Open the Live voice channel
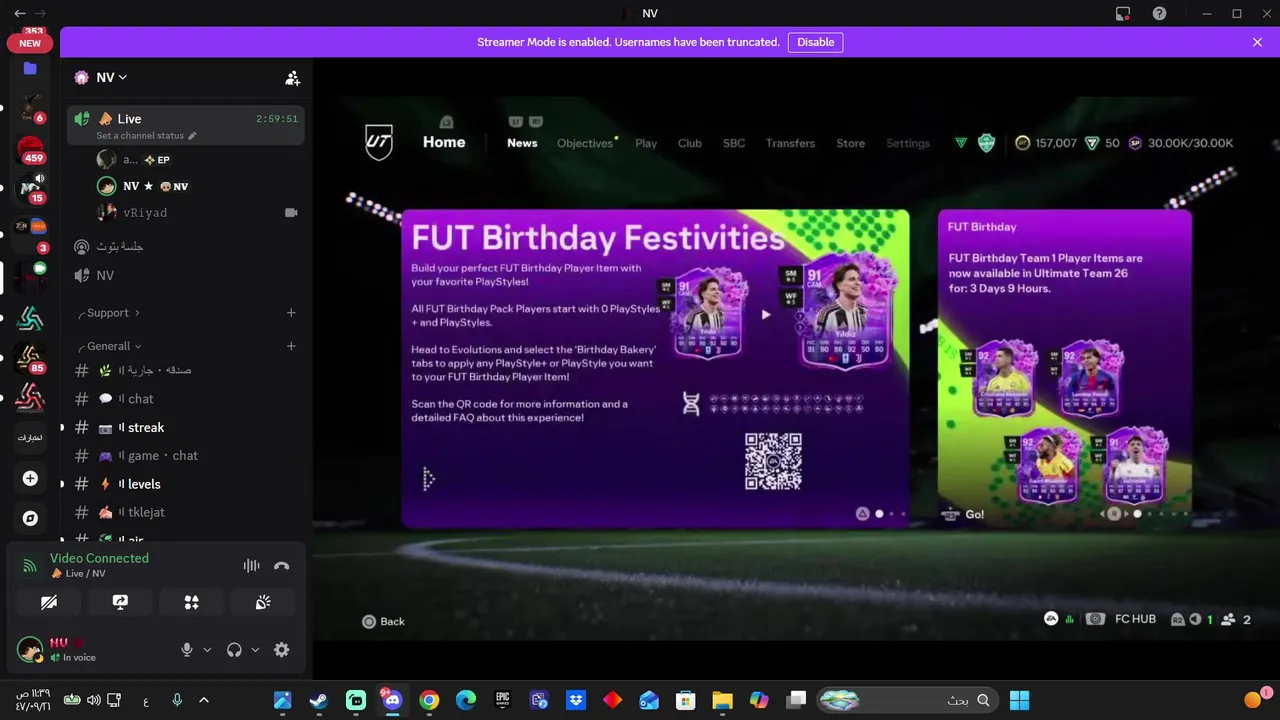Screen dimensions: 1280x720 pyautogui.click(x=186, y=124)
